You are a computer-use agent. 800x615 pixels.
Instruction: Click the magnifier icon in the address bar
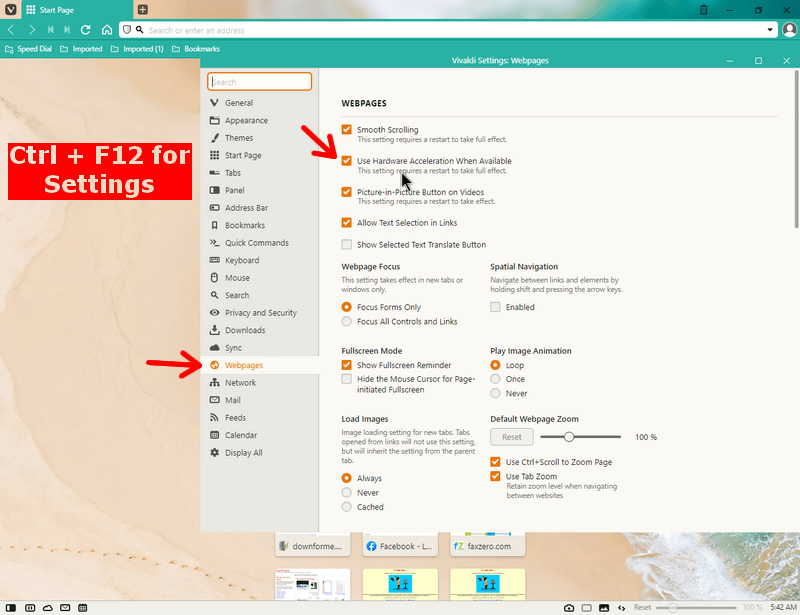[x=139, y=30]
